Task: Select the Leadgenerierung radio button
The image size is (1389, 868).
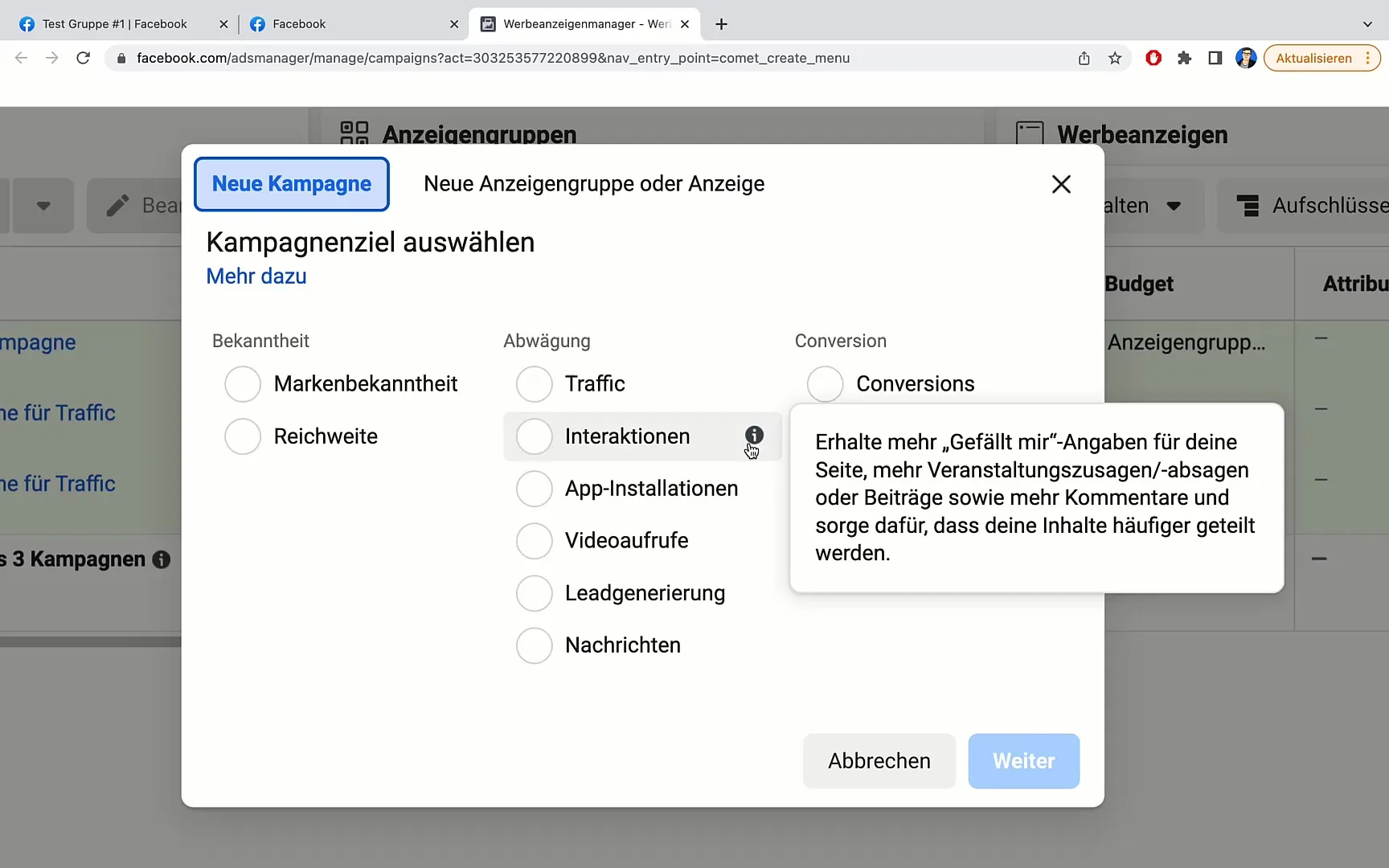Action: tap(535, 593)
